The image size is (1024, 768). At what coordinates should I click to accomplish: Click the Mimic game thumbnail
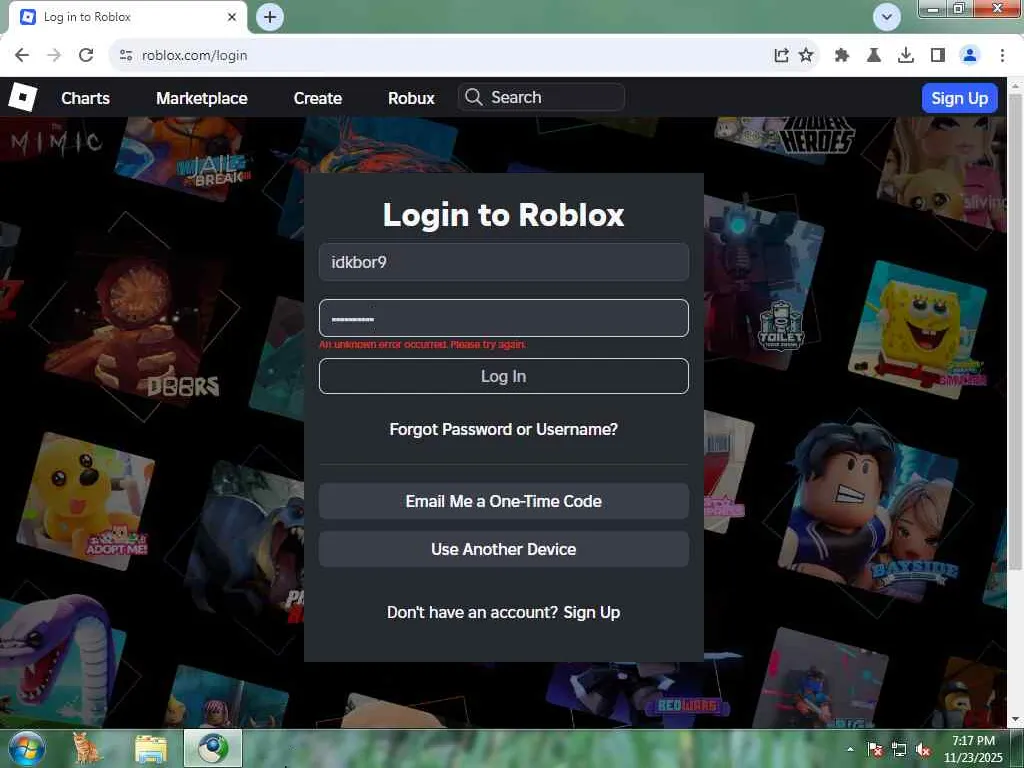[56, 140]
